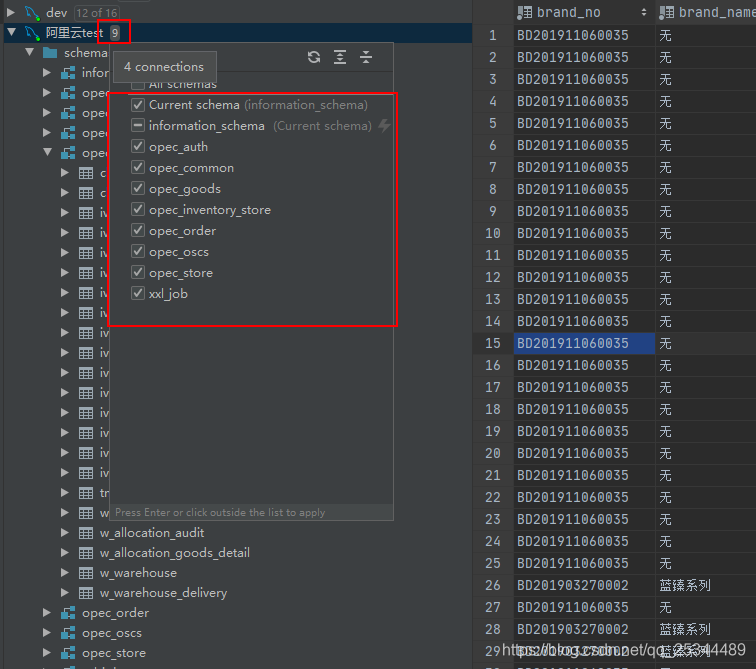The width and height of the screenshot is (756, 669).
Task: Click the brand_name column icon
Action: (666, 13)
